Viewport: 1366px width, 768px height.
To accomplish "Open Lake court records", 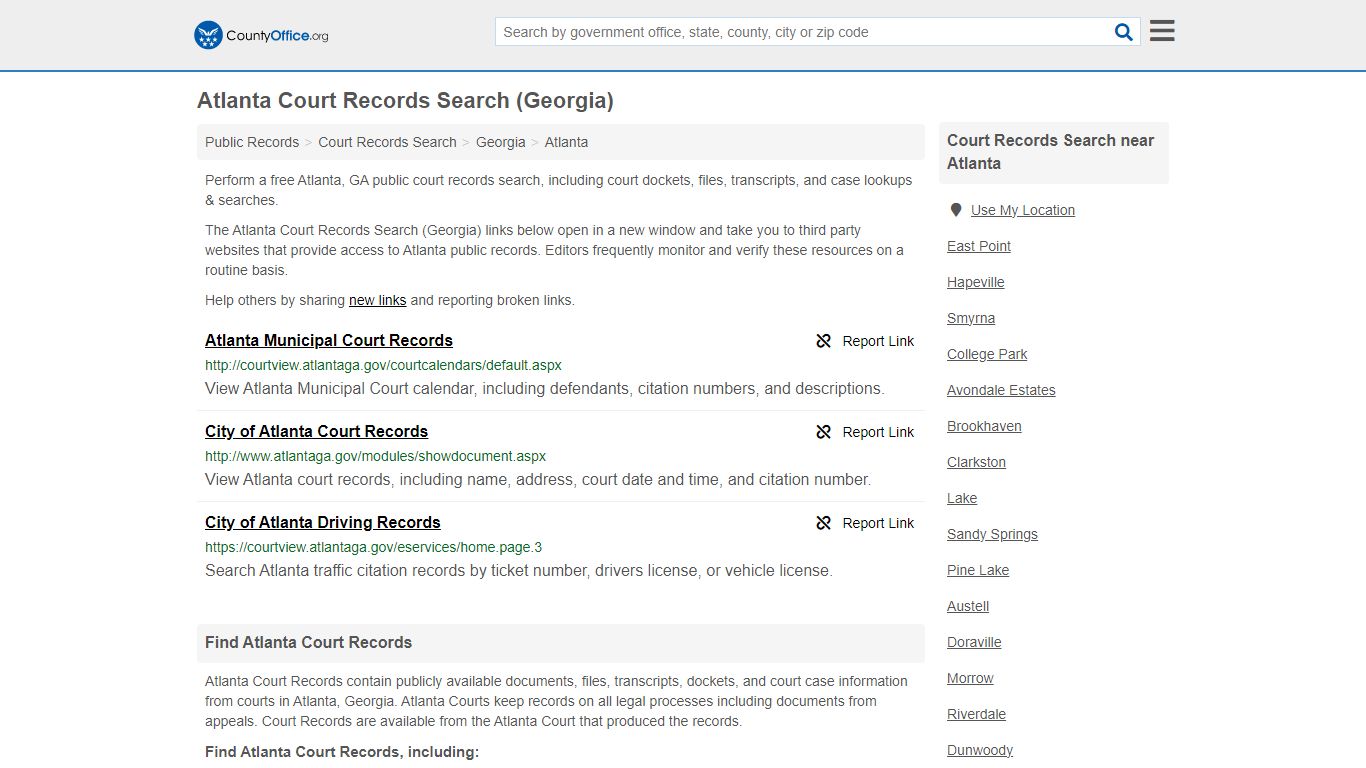I will [x=962, y=498].
